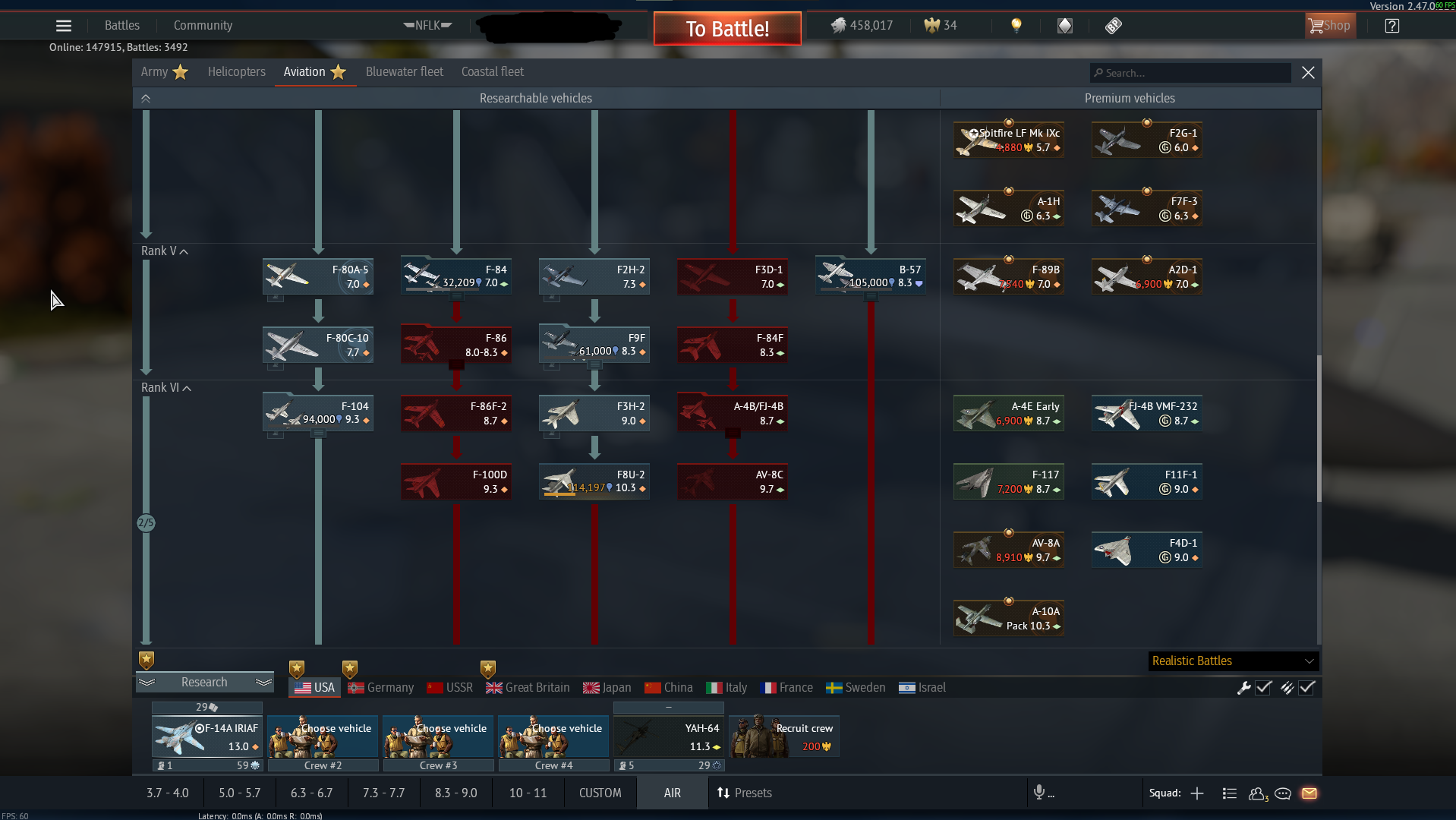Click the microphone voice chat icon
Viewport: 1456px width, 820px height.
click(1039, 793)
